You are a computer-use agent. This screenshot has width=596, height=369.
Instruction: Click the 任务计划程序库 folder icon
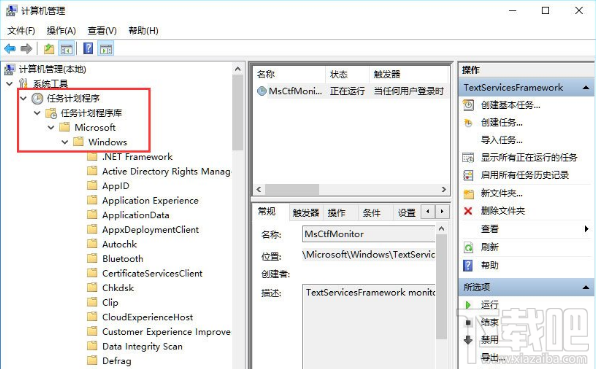[51, 113]
